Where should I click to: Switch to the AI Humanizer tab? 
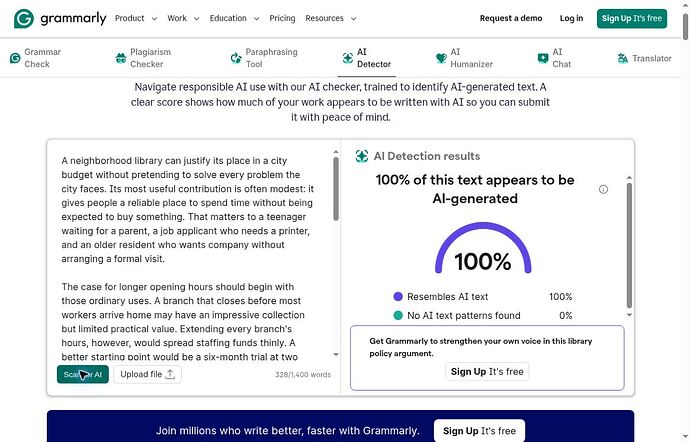[464, 58]
